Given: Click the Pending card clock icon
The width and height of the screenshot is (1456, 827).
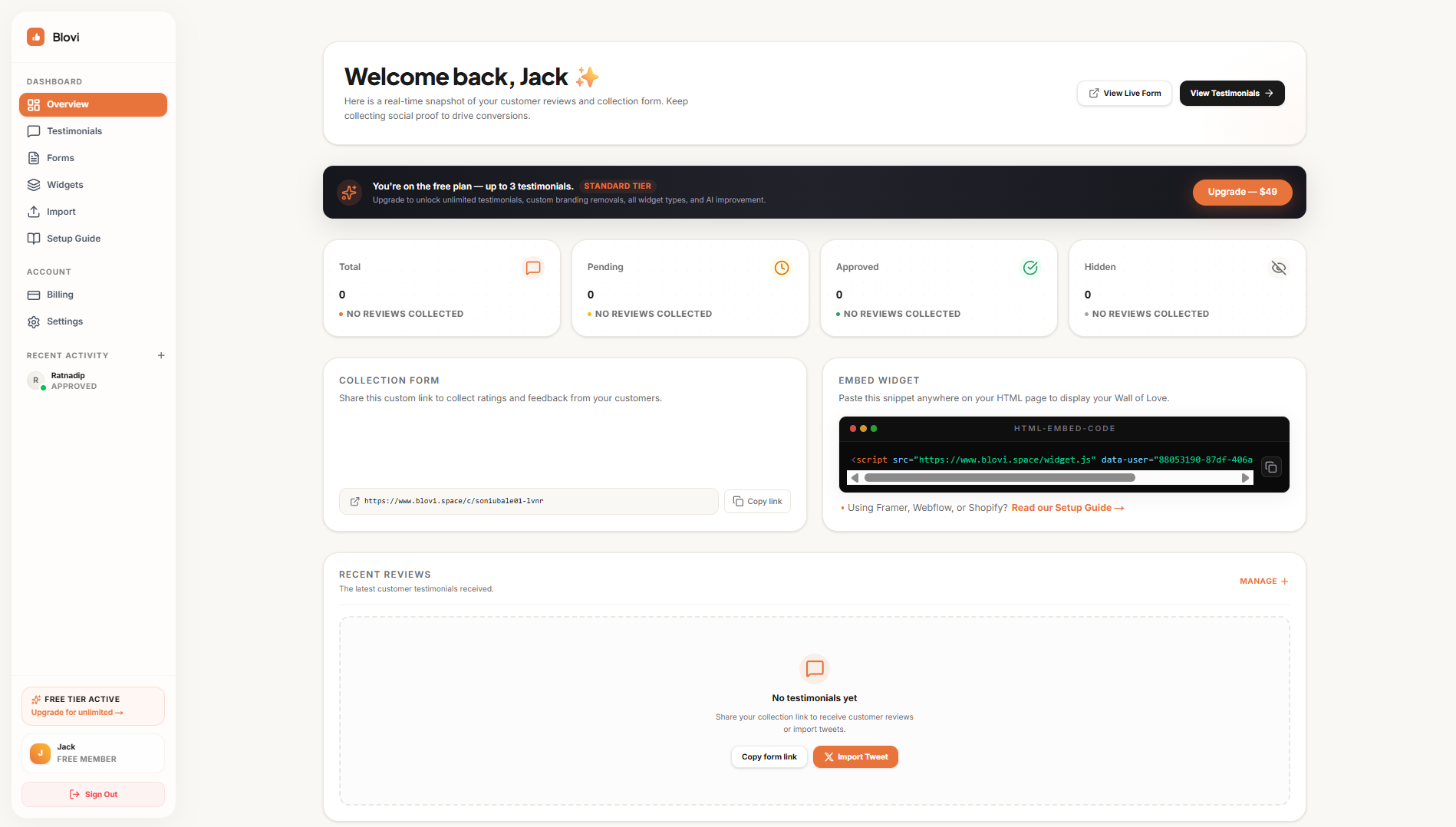Looking at the screenshot, I should tap(782, 268).
